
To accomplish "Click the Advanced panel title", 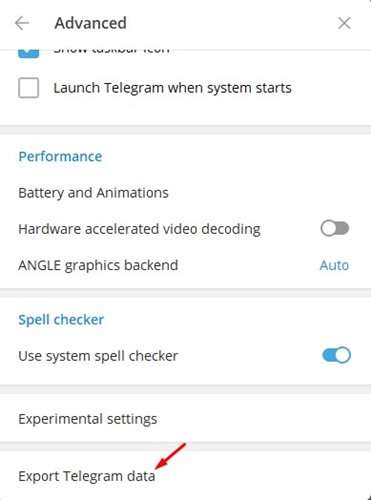I will point(90,23).
